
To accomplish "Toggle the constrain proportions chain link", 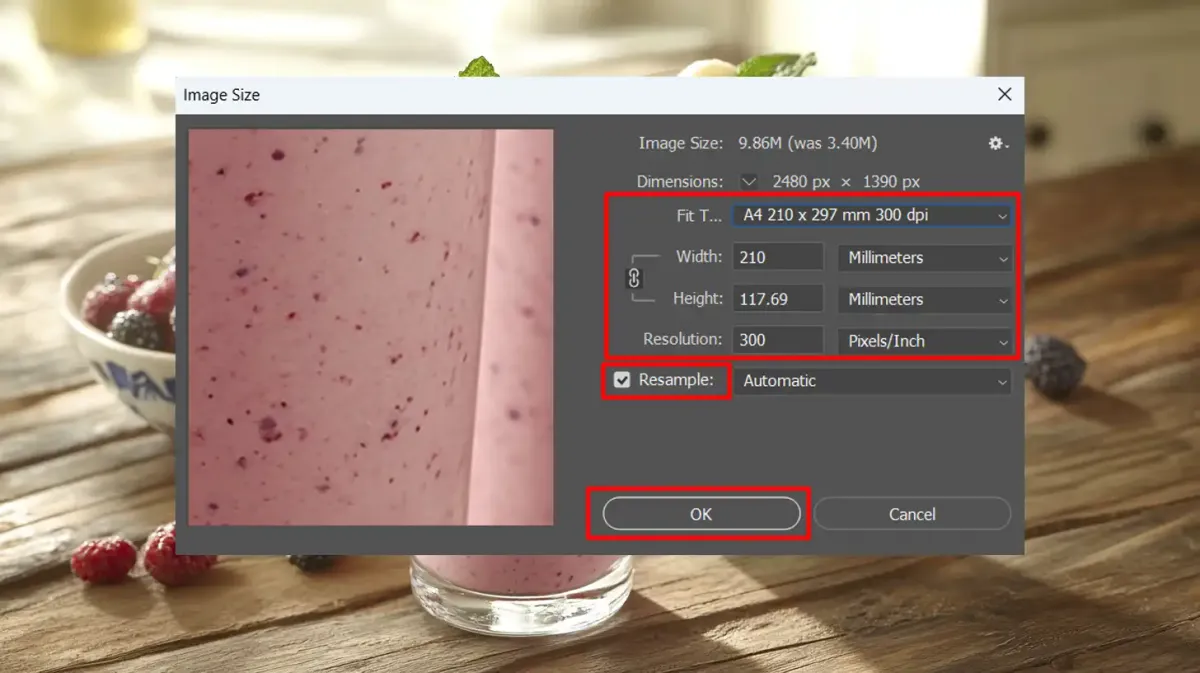I will point(634,278).
